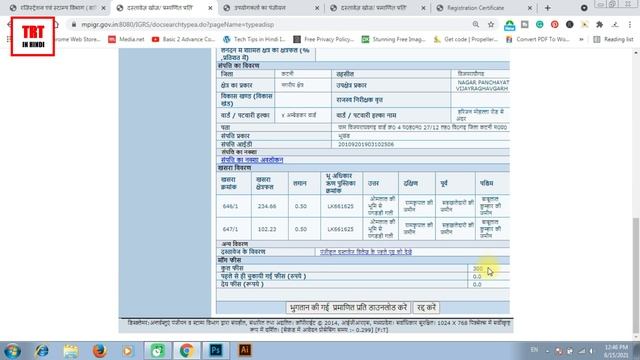This screenshot has height=360, width=640.
Task: Open Internet Explorer from the taskbar
Action: point(42,351)
